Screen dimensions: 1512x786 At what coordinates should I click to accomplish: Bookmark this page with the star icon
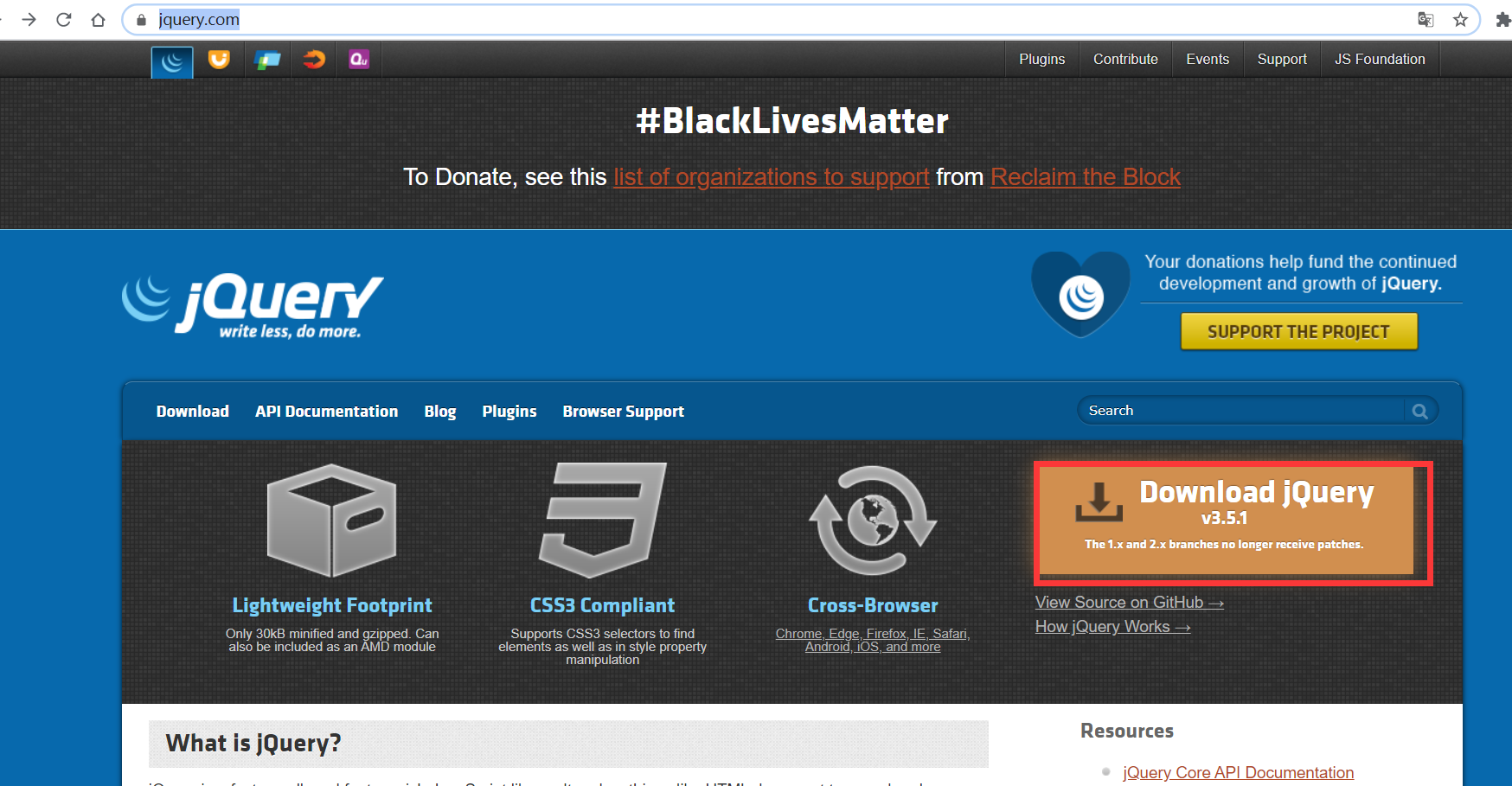(x=1461, y=19)
